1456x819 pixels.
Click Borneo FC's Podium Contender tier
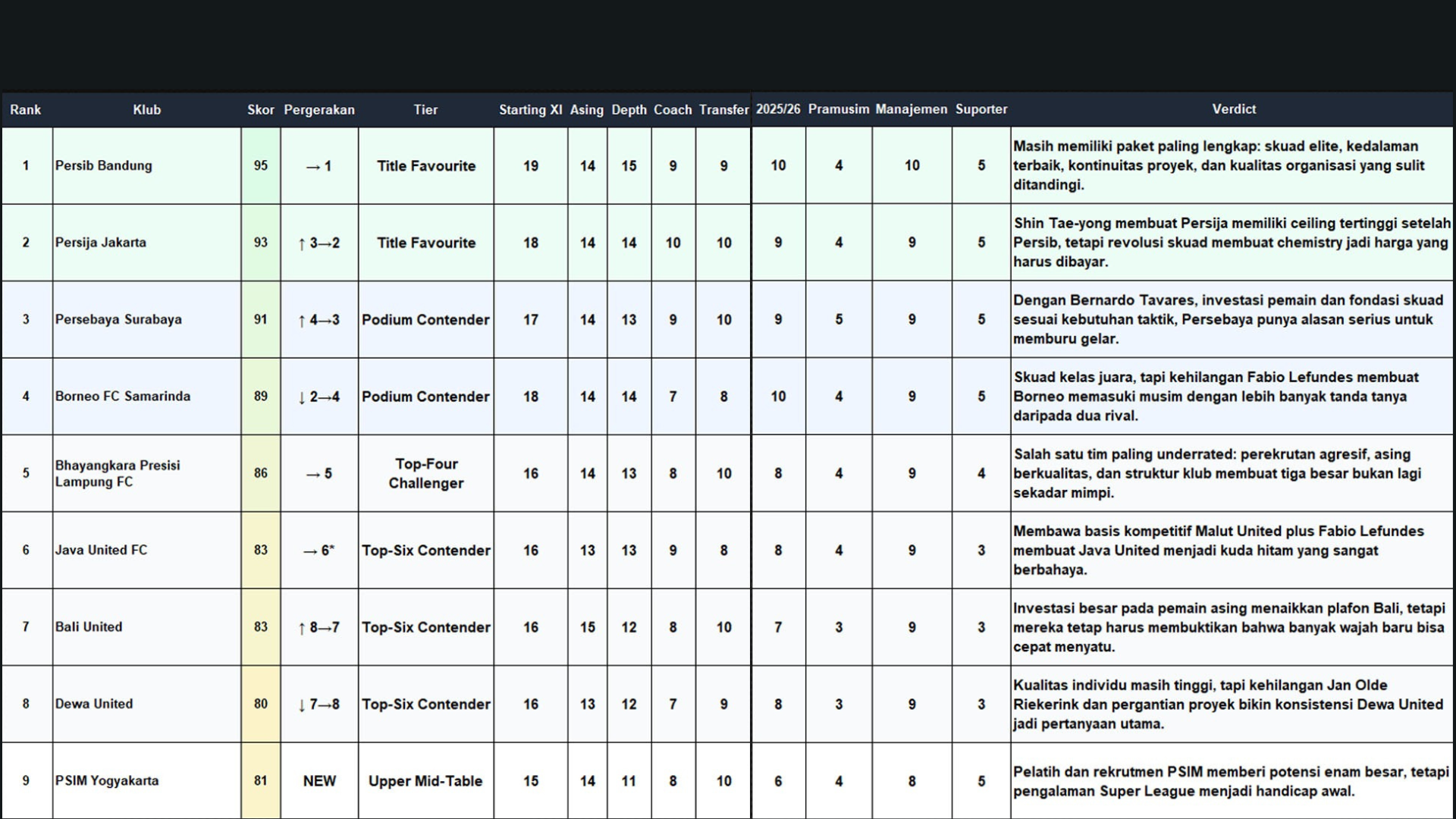tap(426, 396)
